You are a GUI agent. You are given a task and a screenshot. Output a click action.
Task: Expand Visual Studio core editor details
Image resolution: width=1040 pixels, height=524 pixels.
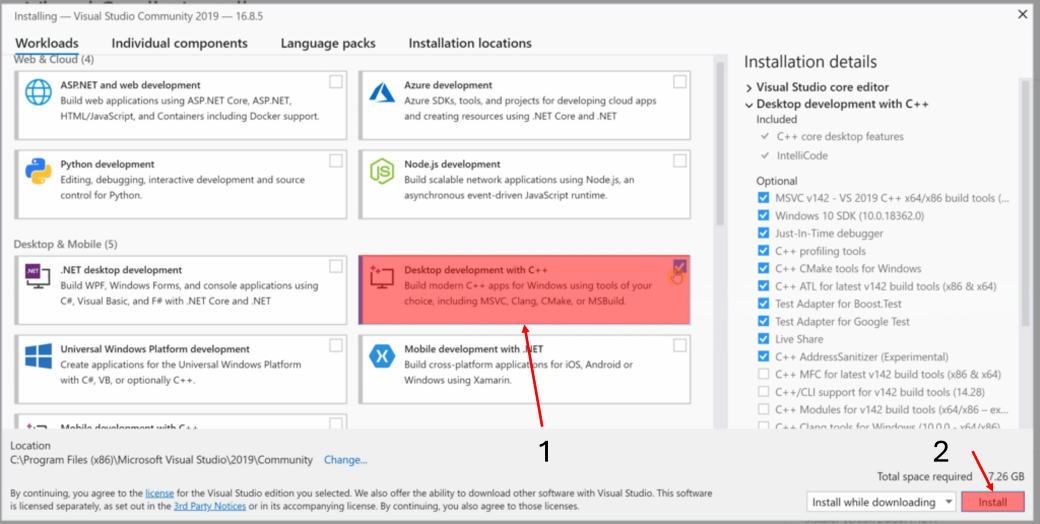(749, 88)
